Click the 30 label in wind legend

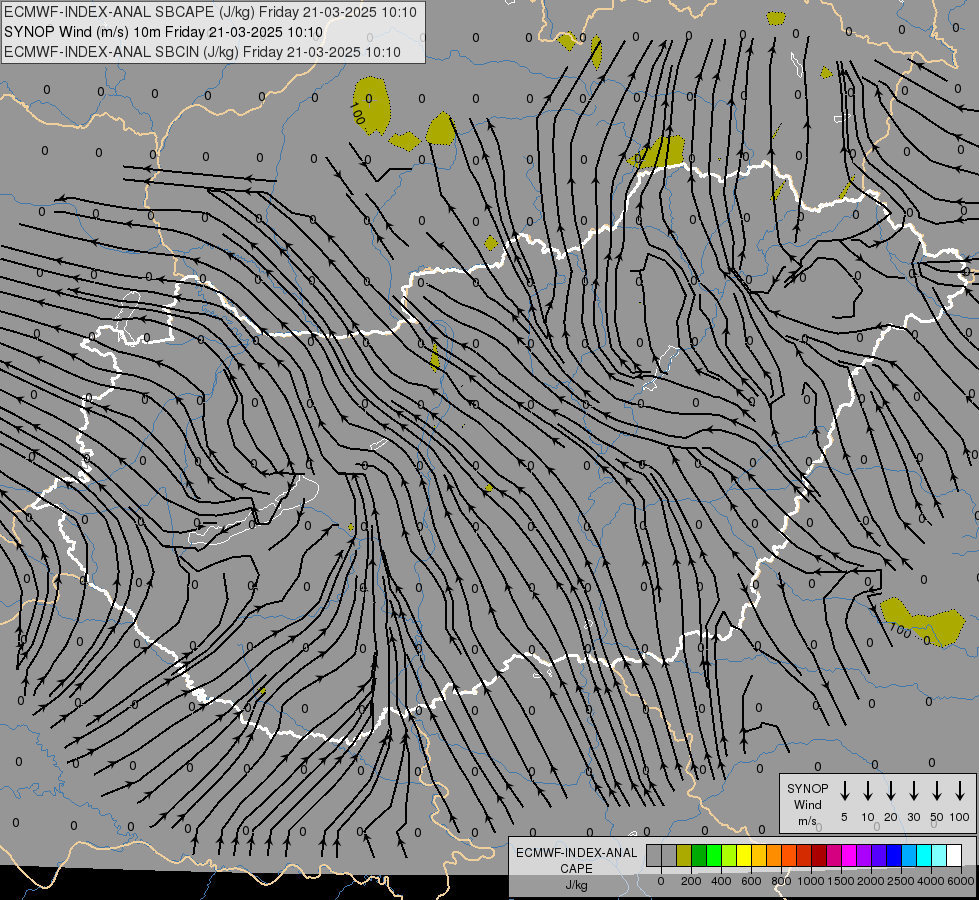[913, 817]
